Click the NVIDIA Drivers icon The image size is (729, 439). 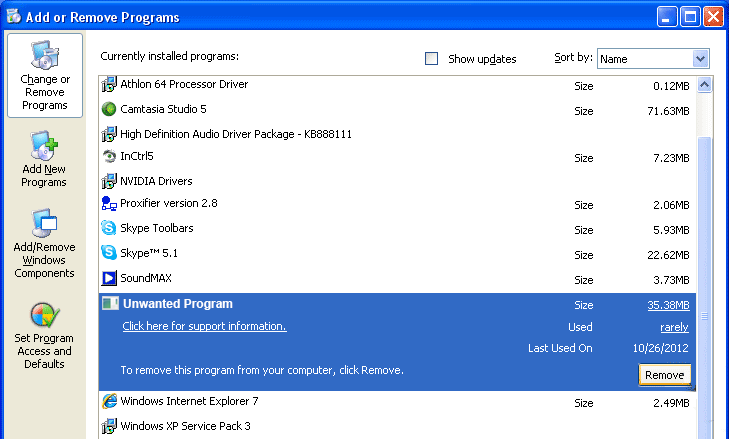(109, 181)
